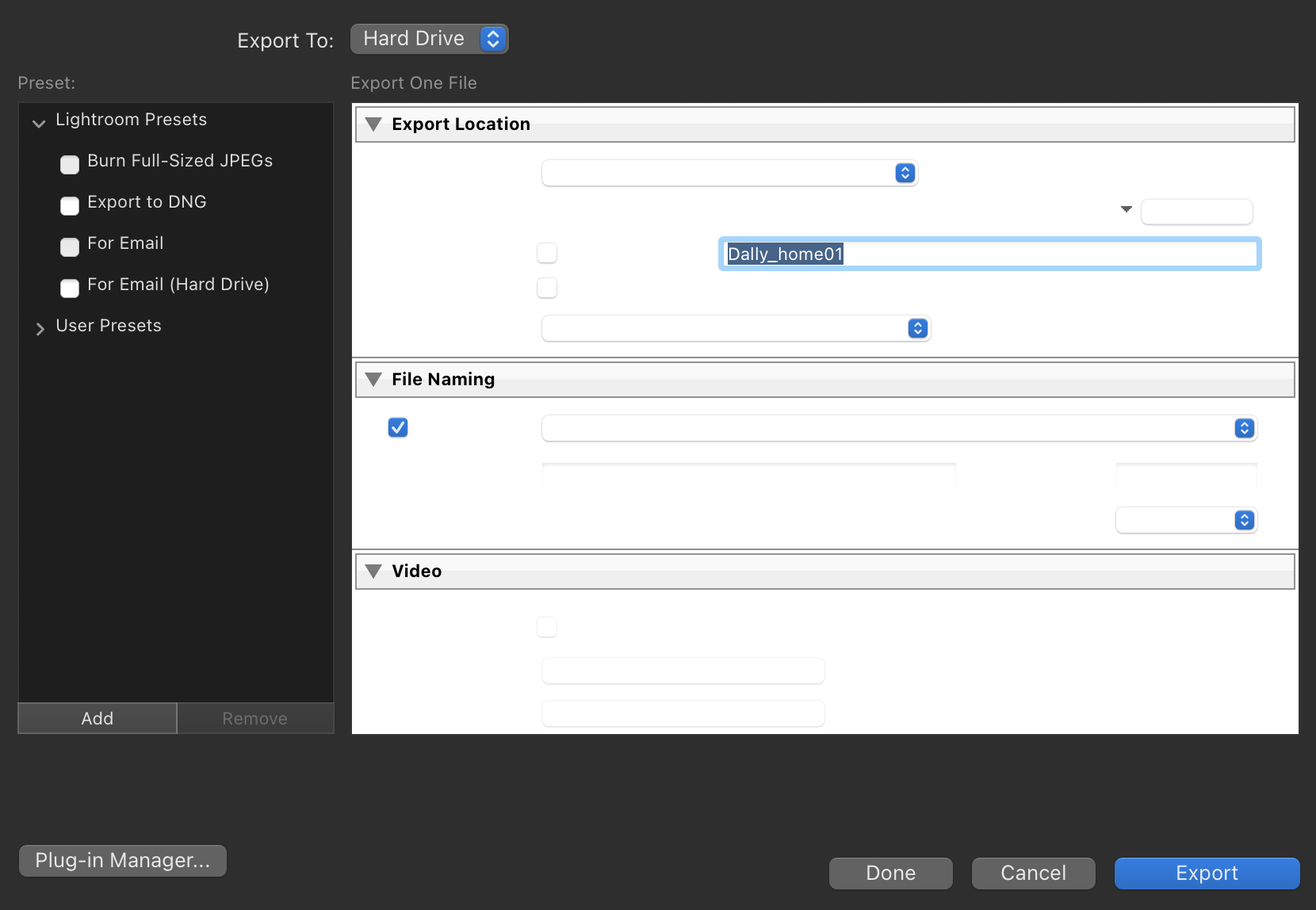Screen dimensions: 1316x910
Task: Uncheck the checked File Naming checkbox
Action: (398, 428)
